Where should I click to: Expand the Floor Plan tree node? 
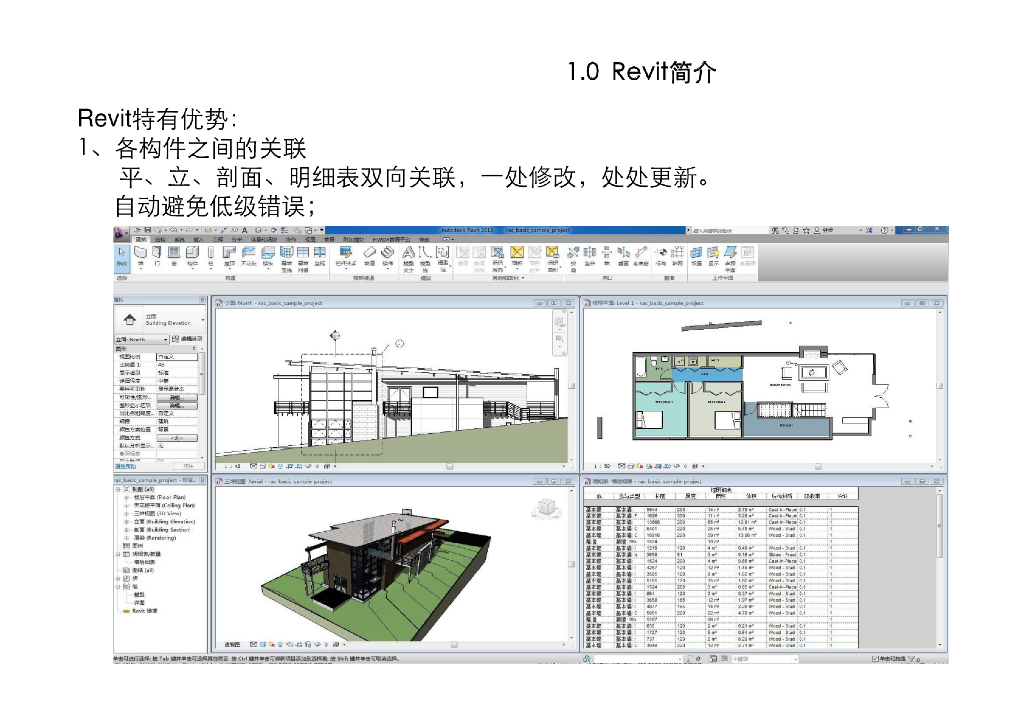coord(126,497)
